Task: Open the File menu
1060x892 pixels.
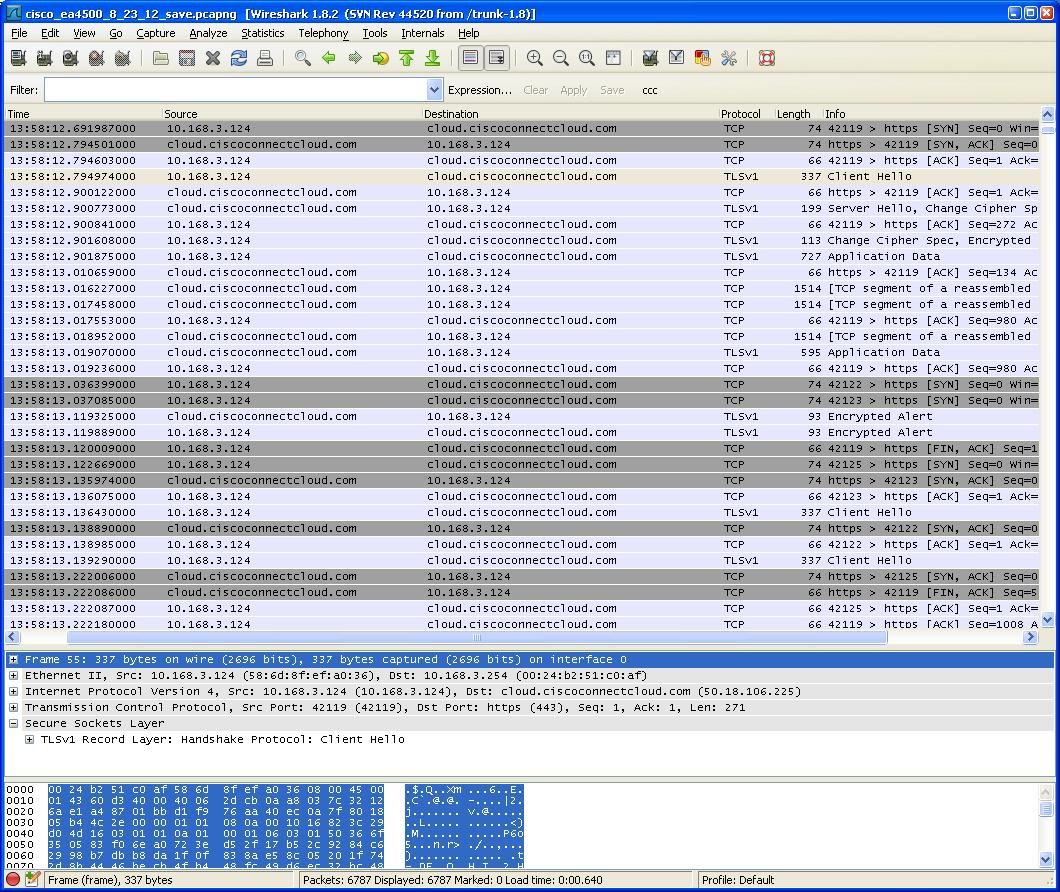Action: point(19,33)
